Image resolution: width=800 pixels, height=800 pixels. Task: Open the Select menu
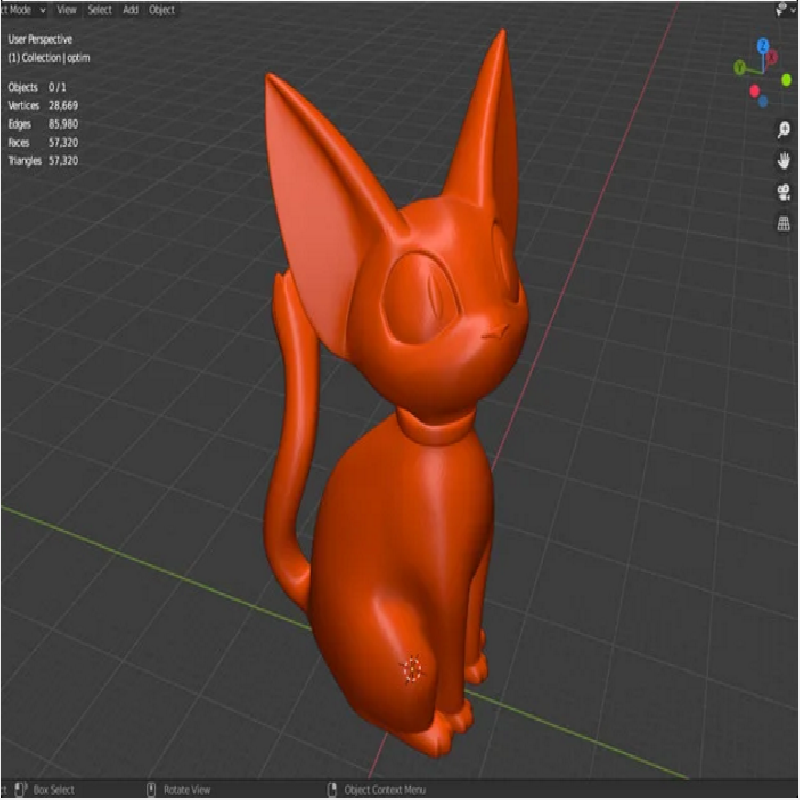(x=100, y=9)
